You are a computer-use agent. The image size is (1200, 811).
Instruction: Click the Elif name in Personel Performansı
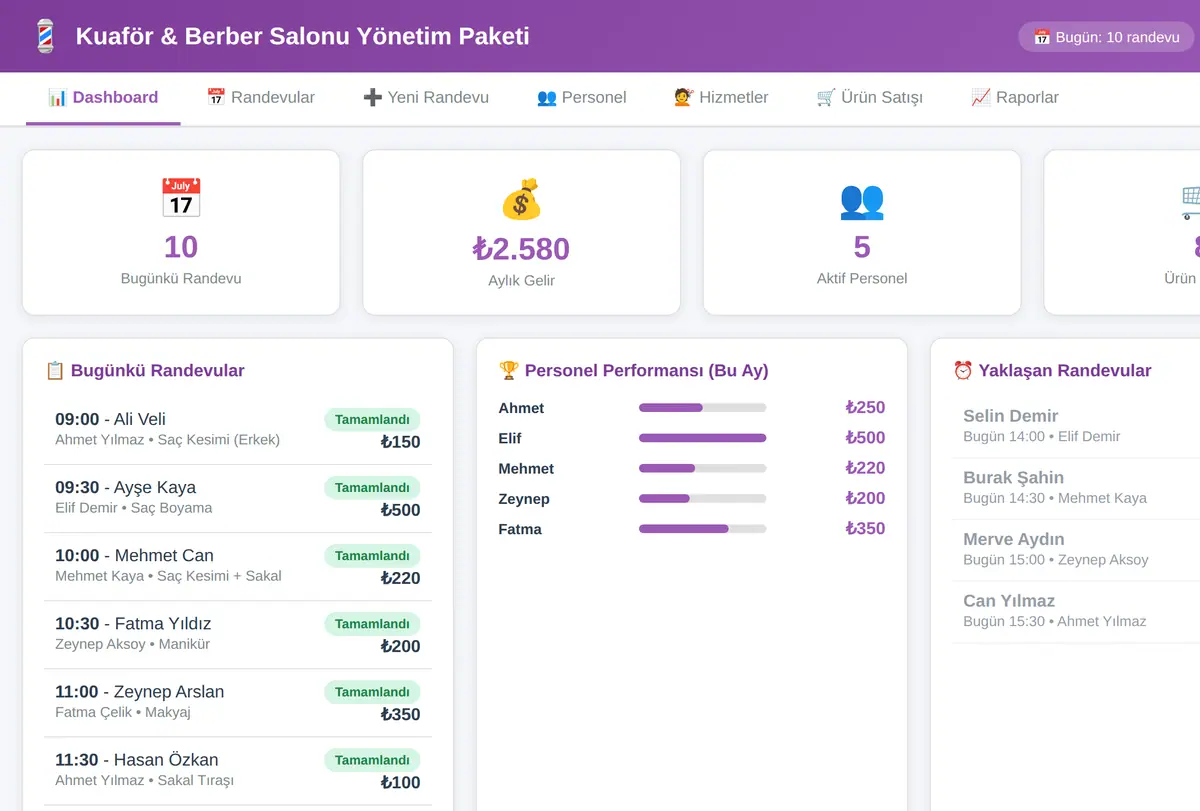pos(510,438)
